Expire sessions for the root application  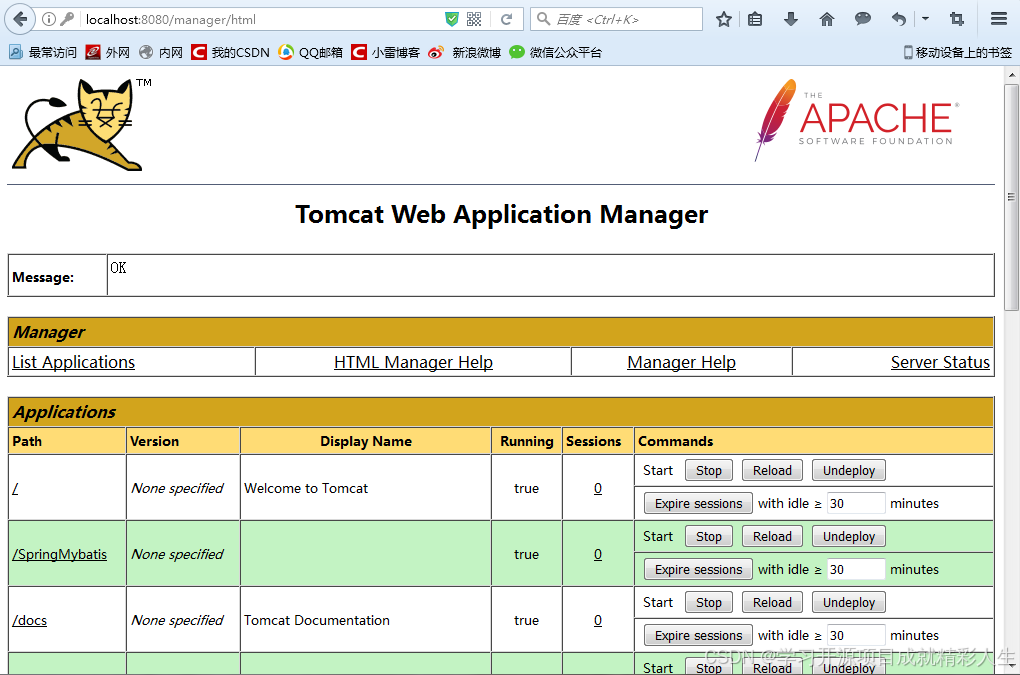click(698, 503)
